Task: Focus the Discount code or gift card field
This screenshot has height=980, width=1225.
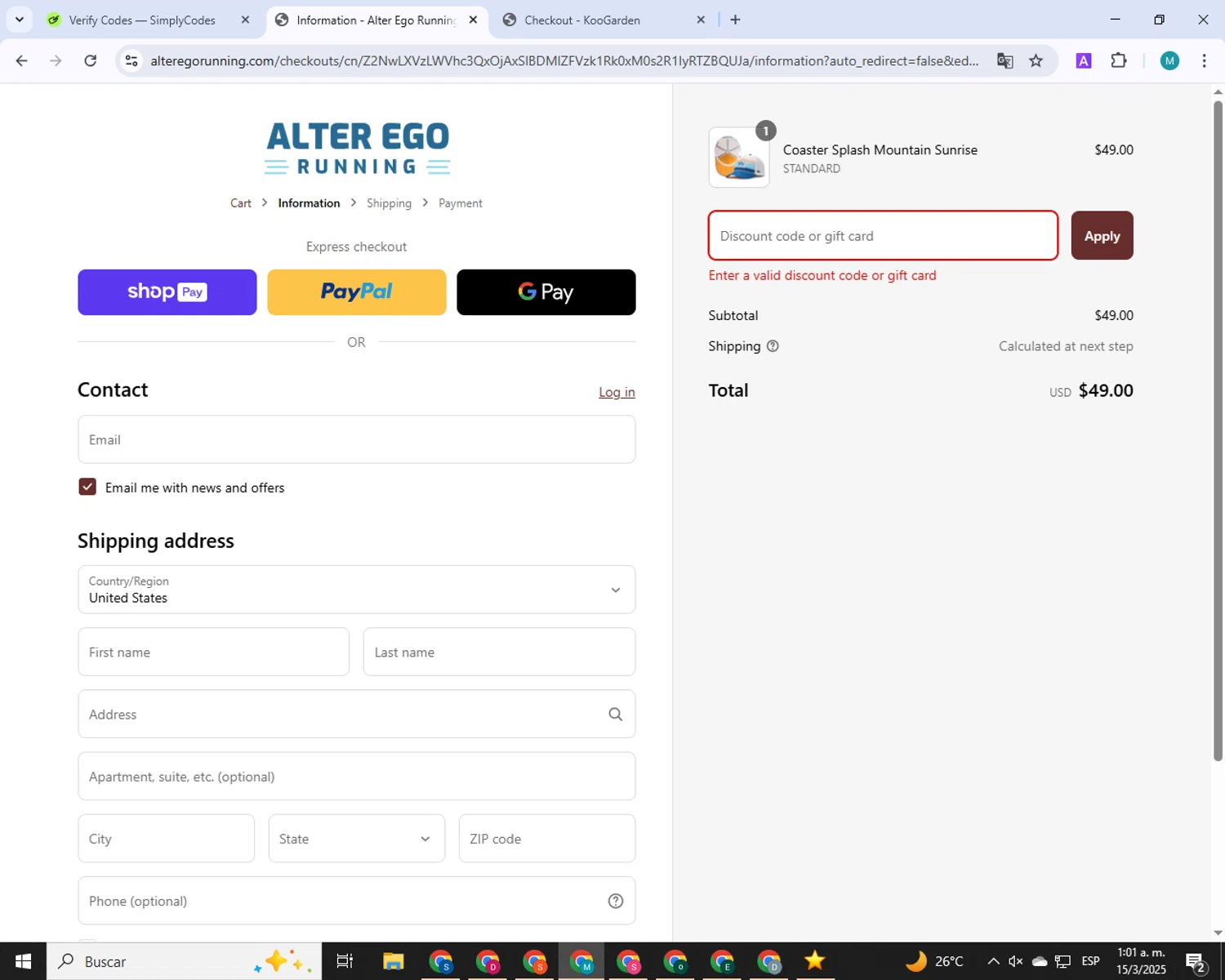Action: pos(883,236)
